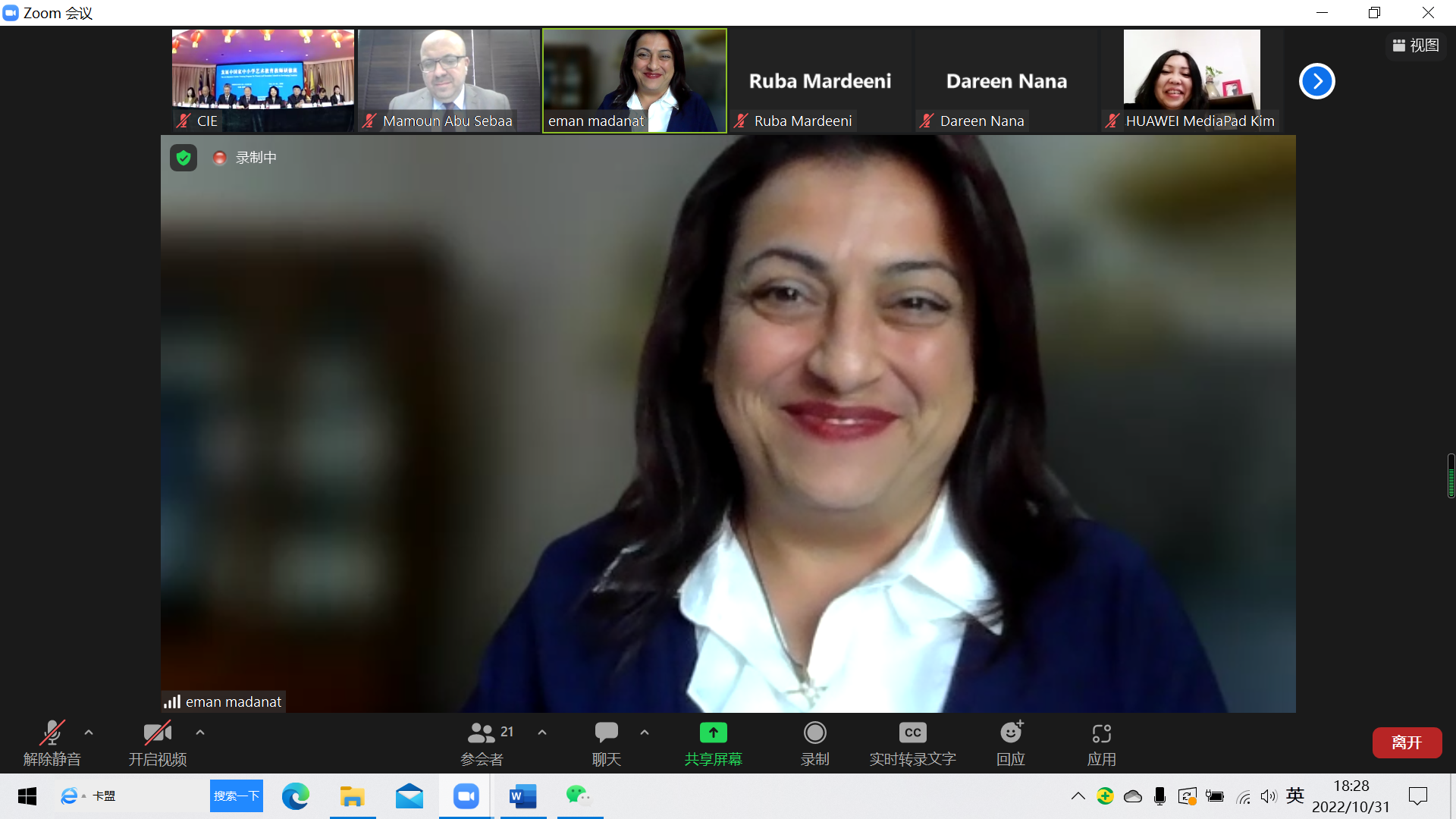Click the green encryption shield icon

(x=184, y=158)
